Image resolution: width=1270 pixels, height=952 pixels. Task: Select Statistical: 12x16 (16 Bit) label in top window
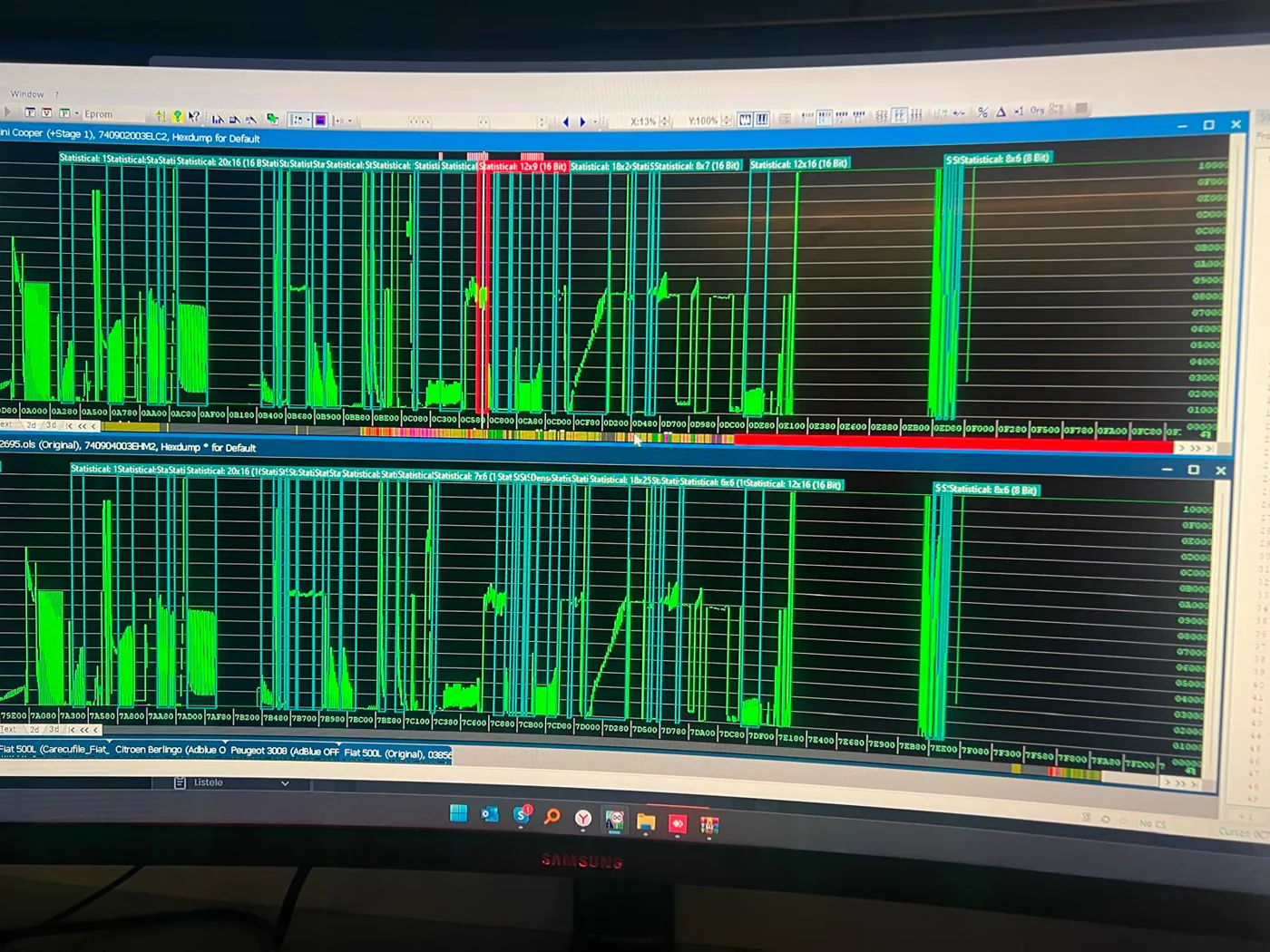pyautogui.click(x=799, y=164)
